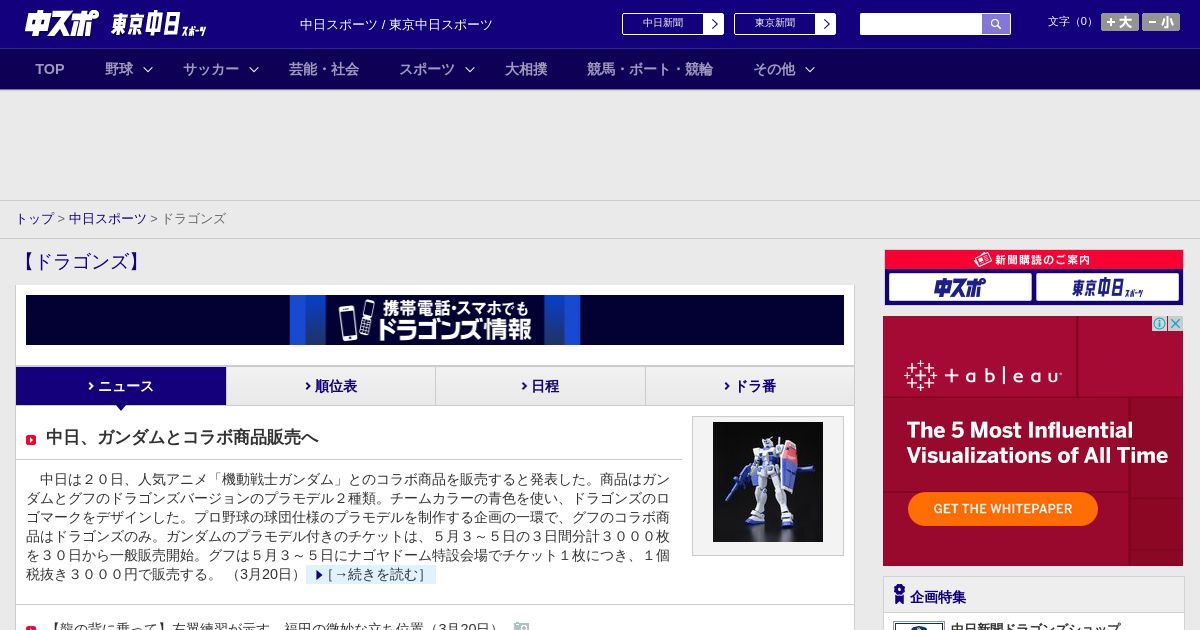
Task: Open the 【龍の背に乗って】 article link
Action: pyautogui.click(x=274, y=627)
